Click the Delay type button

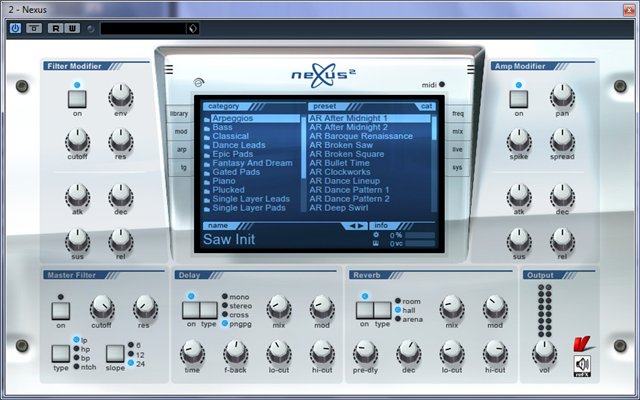pos(209,310)
